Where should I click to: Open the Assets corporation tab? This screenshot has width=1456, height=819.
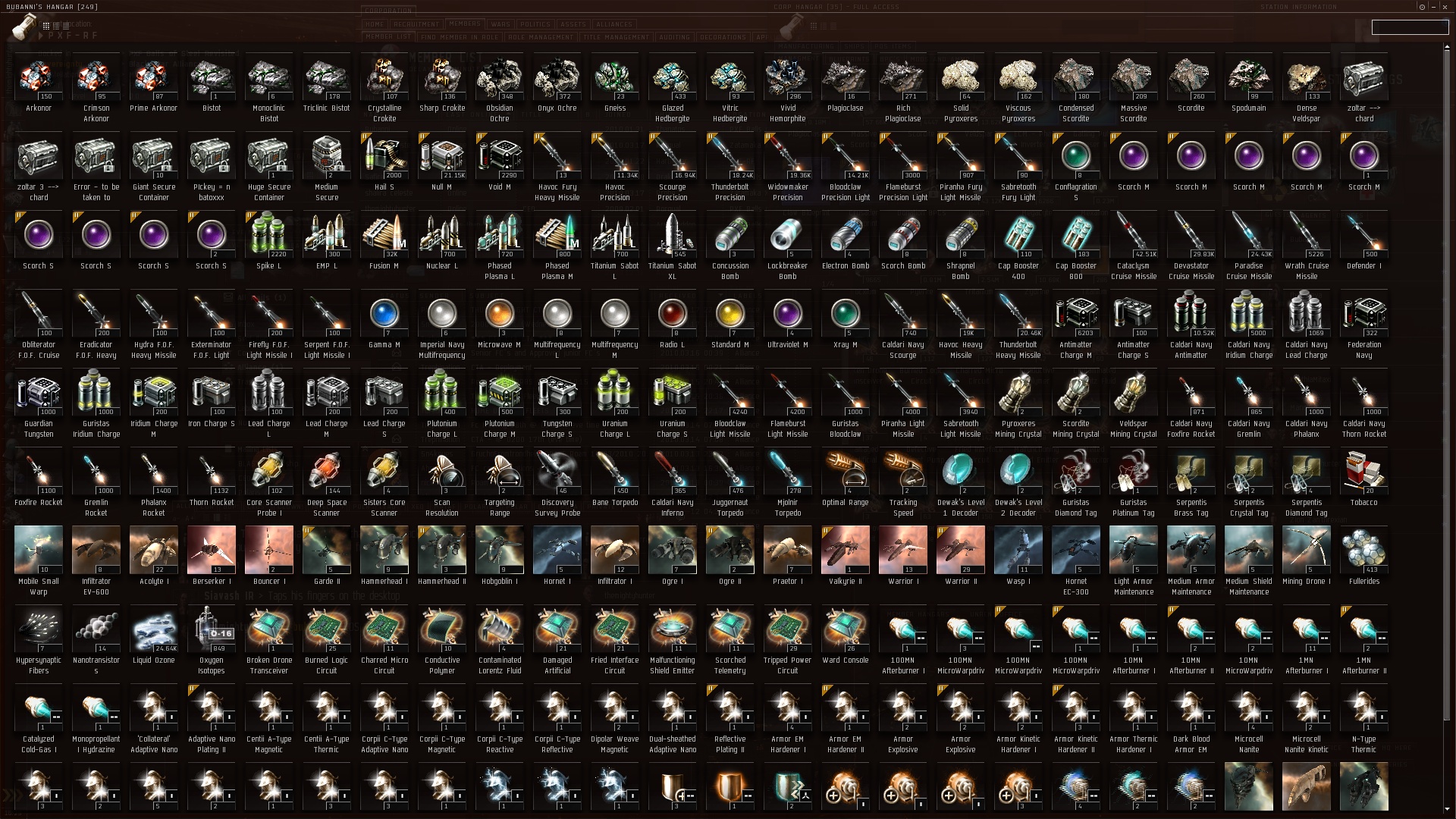(x=573, y=24)
